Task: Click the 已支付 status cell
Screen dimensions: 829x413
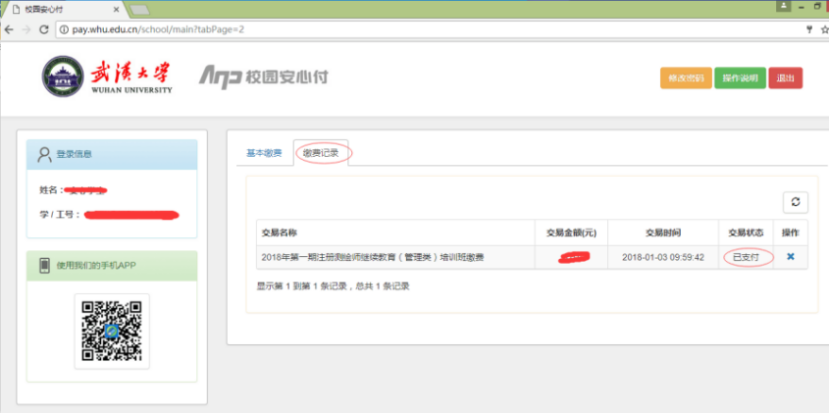Action: pyautogui.click(x=747, y=257)
